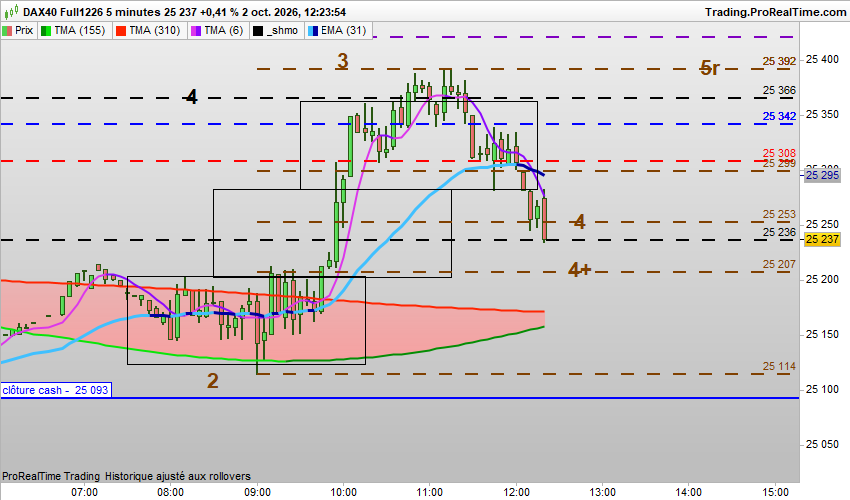Click the 25 114 level label
This screenshot has width=850, height=500.
pos(779,366)
